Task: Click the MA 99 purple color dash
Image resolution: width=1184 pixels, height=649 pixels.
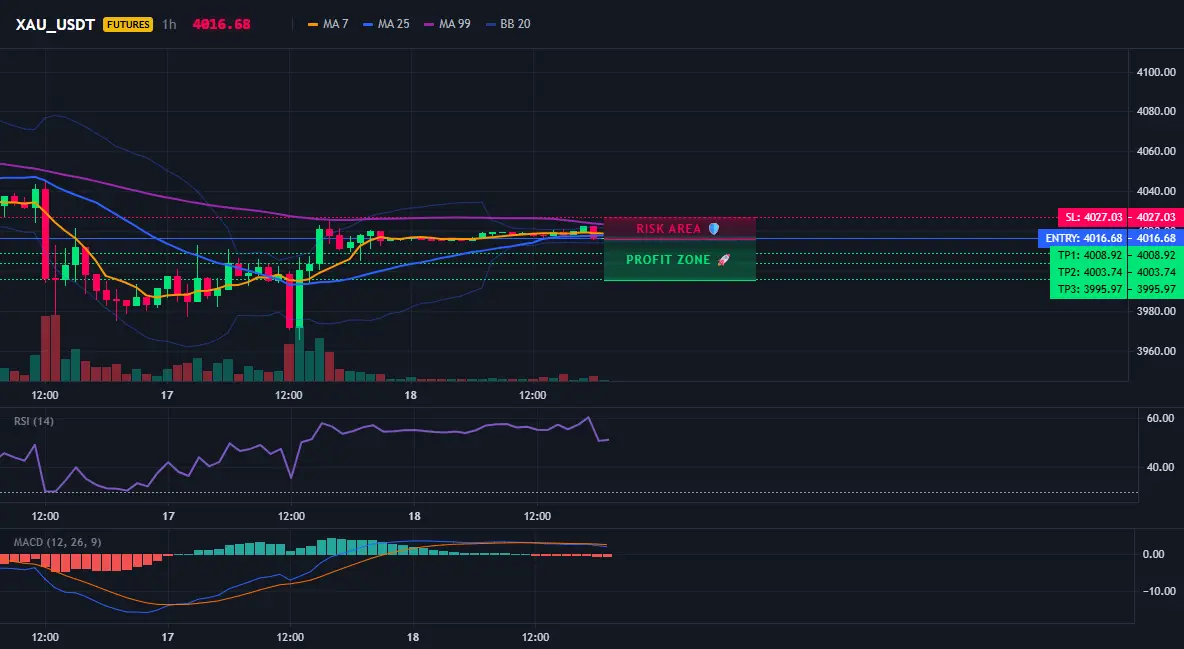Action: 430,24
